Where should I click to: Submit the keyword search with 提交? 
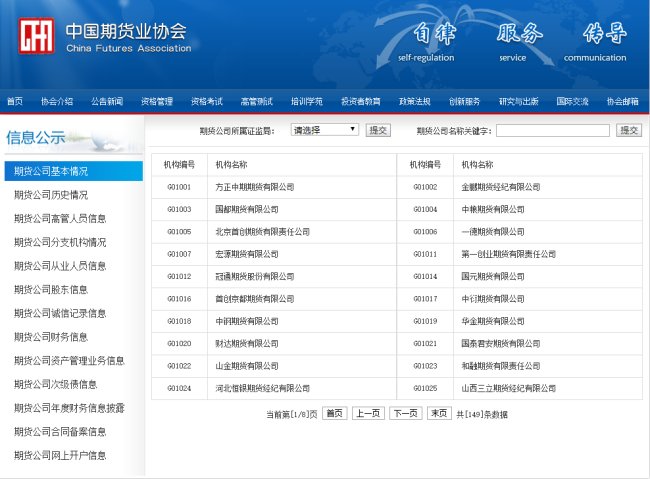point(629,130)
